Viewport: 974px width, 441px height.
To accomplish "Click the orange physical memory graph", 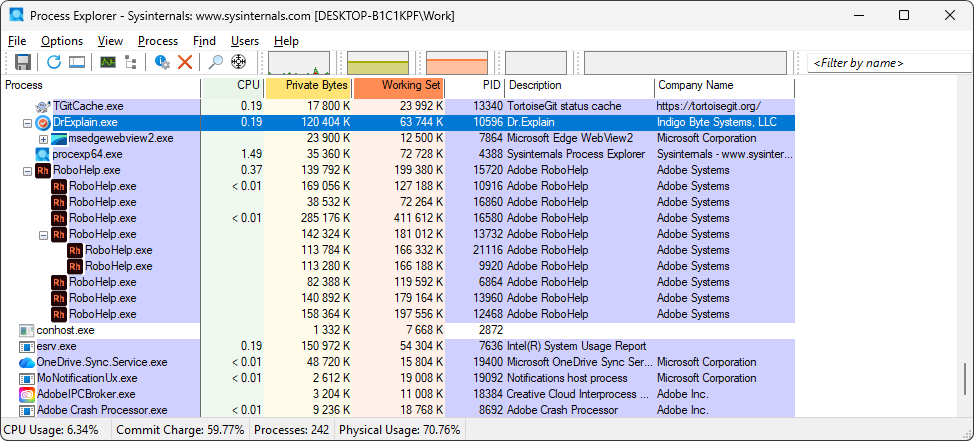I will coord(457,63).
